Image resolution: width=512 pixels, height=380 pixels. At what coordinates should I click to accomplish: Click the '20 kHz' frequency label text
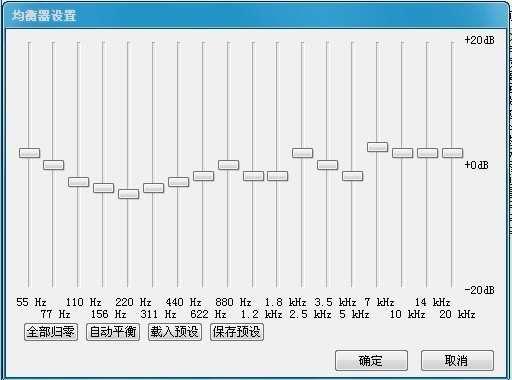pyautogui.click(x=457, y=314)
